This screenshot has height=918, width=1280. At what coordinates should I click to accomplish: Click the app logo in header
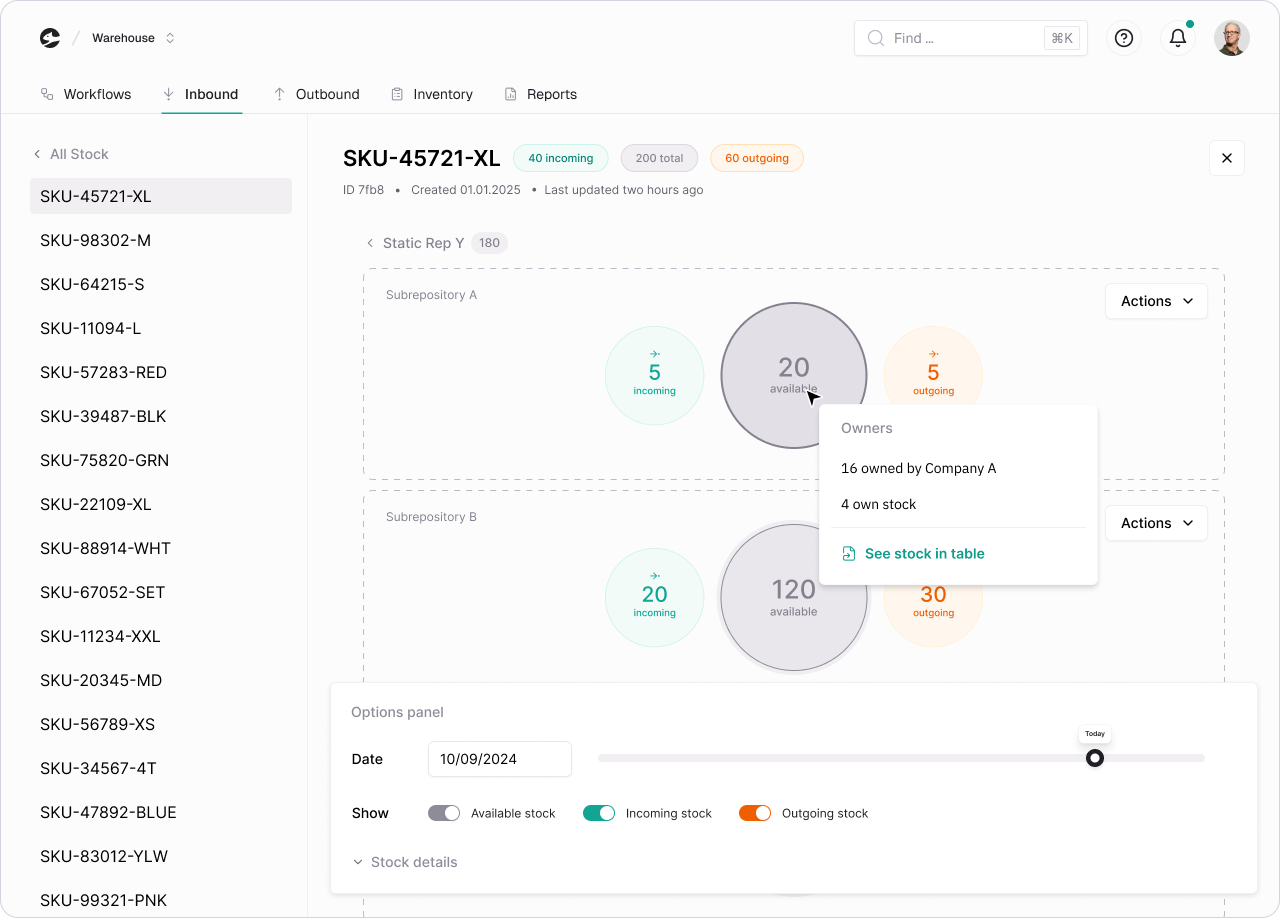point(50,38)
